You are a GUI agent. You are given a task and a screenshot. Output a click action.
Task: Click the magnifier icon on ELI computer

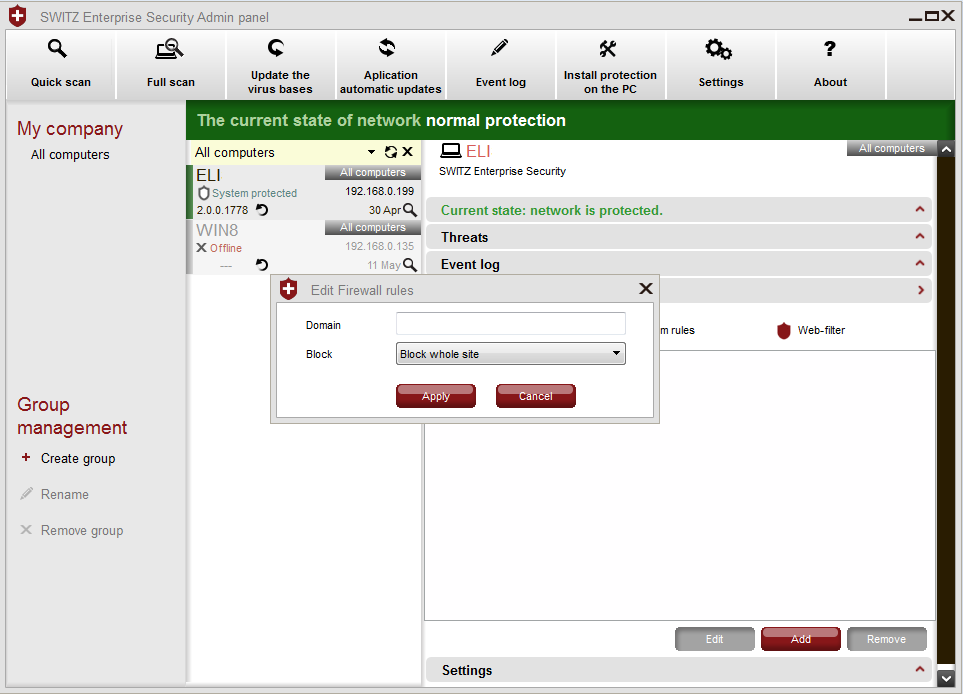[x=410, y=210]
